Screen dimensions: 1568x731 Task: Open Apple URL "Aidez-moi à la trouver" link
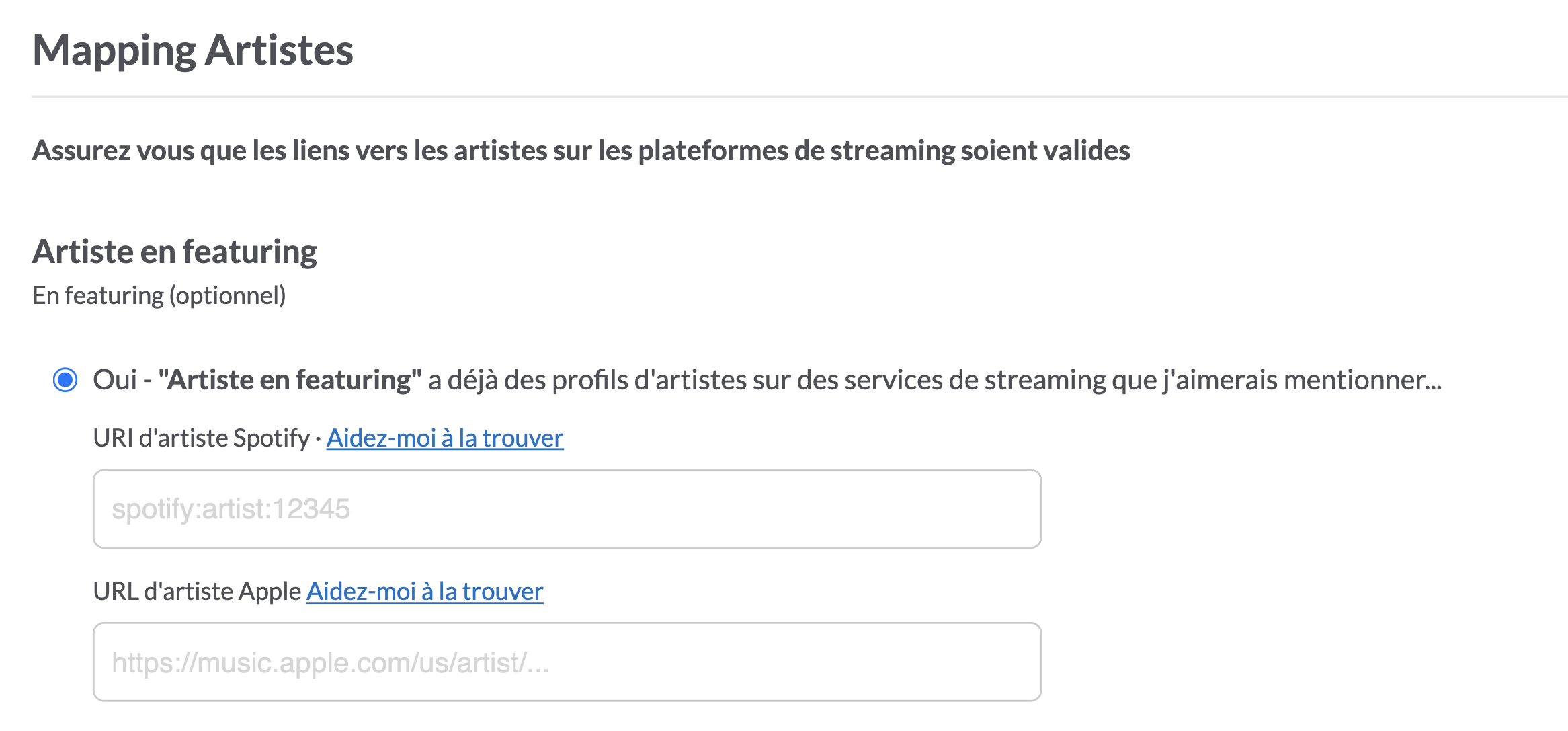[x=425, y=592]
